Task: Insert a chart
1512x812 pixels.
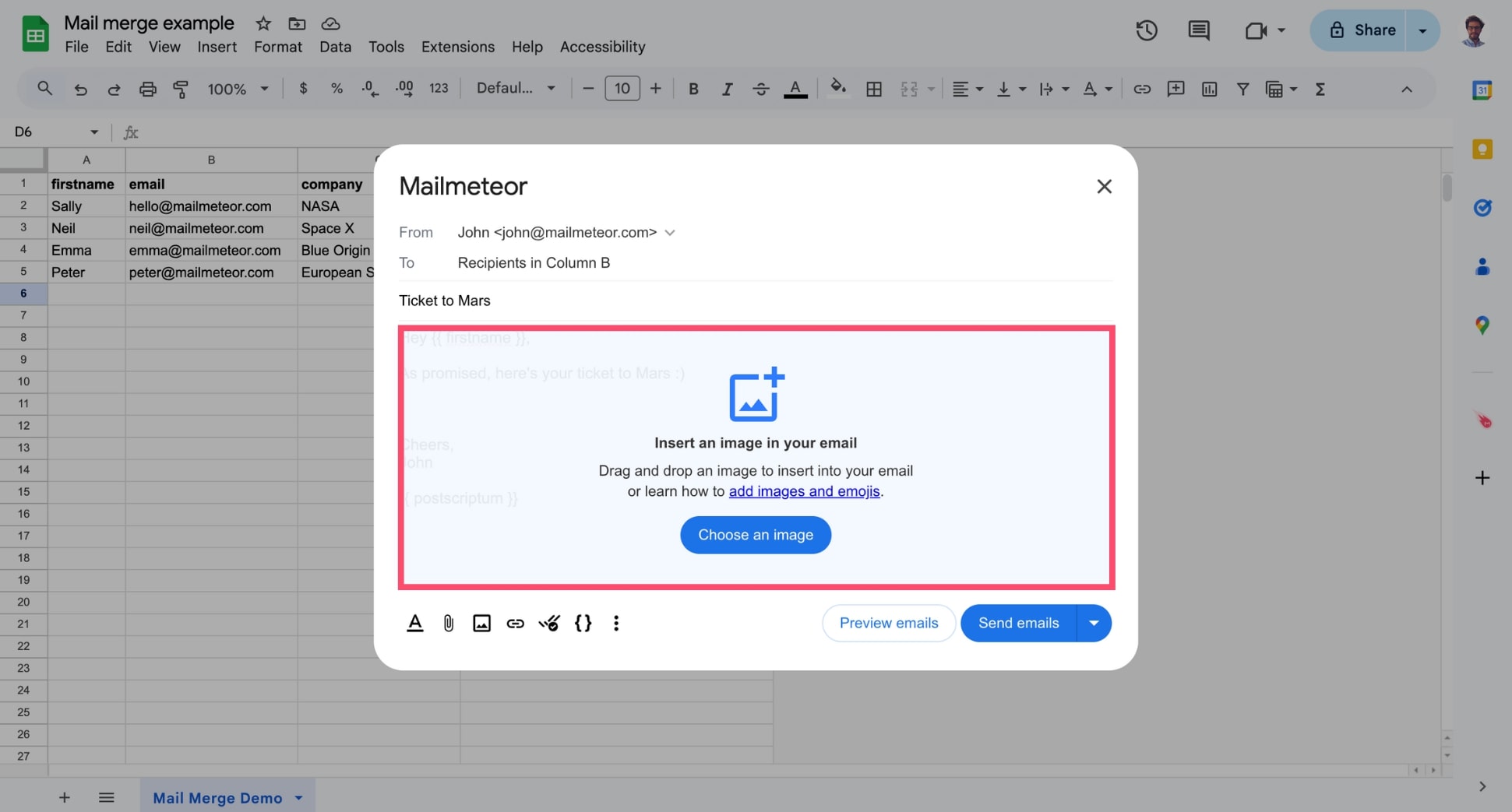Action: click(1209, 89)
